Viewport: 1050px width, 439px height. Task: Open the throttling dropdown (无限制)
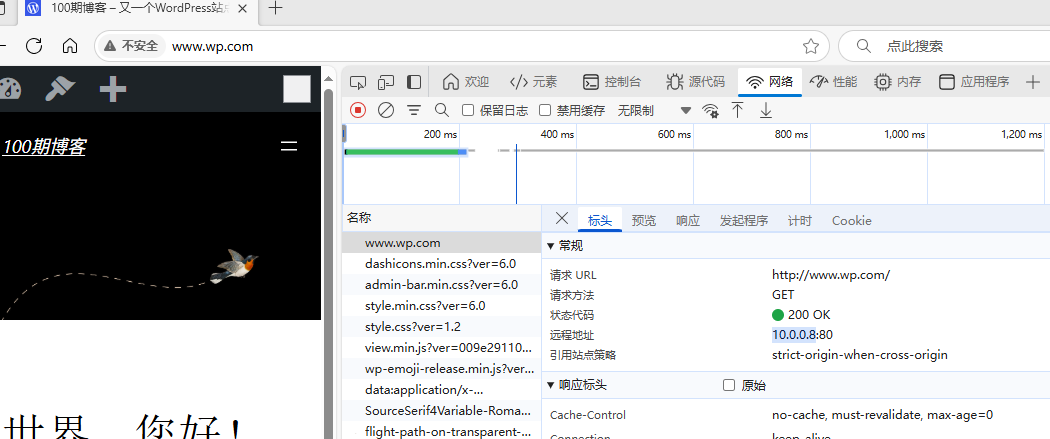click(654, 110)
